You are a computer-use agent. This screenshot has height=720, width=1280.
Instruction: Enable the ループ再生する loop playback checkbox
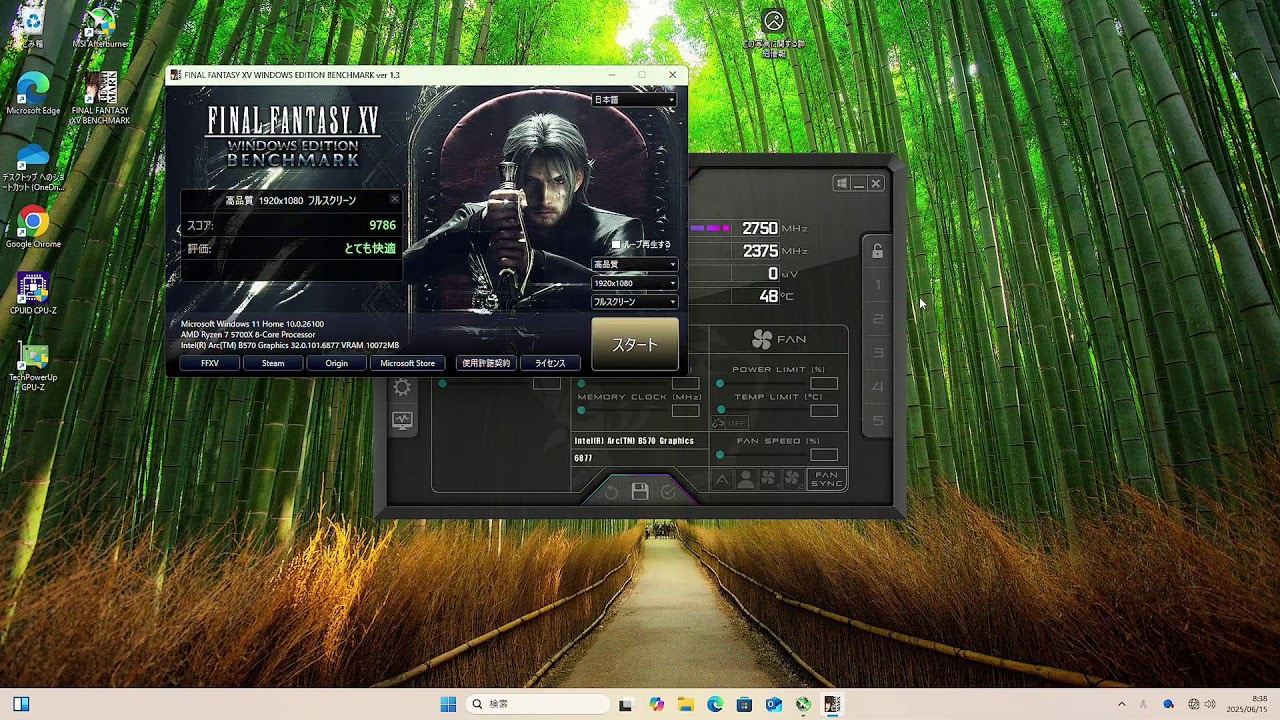[616, 244]
